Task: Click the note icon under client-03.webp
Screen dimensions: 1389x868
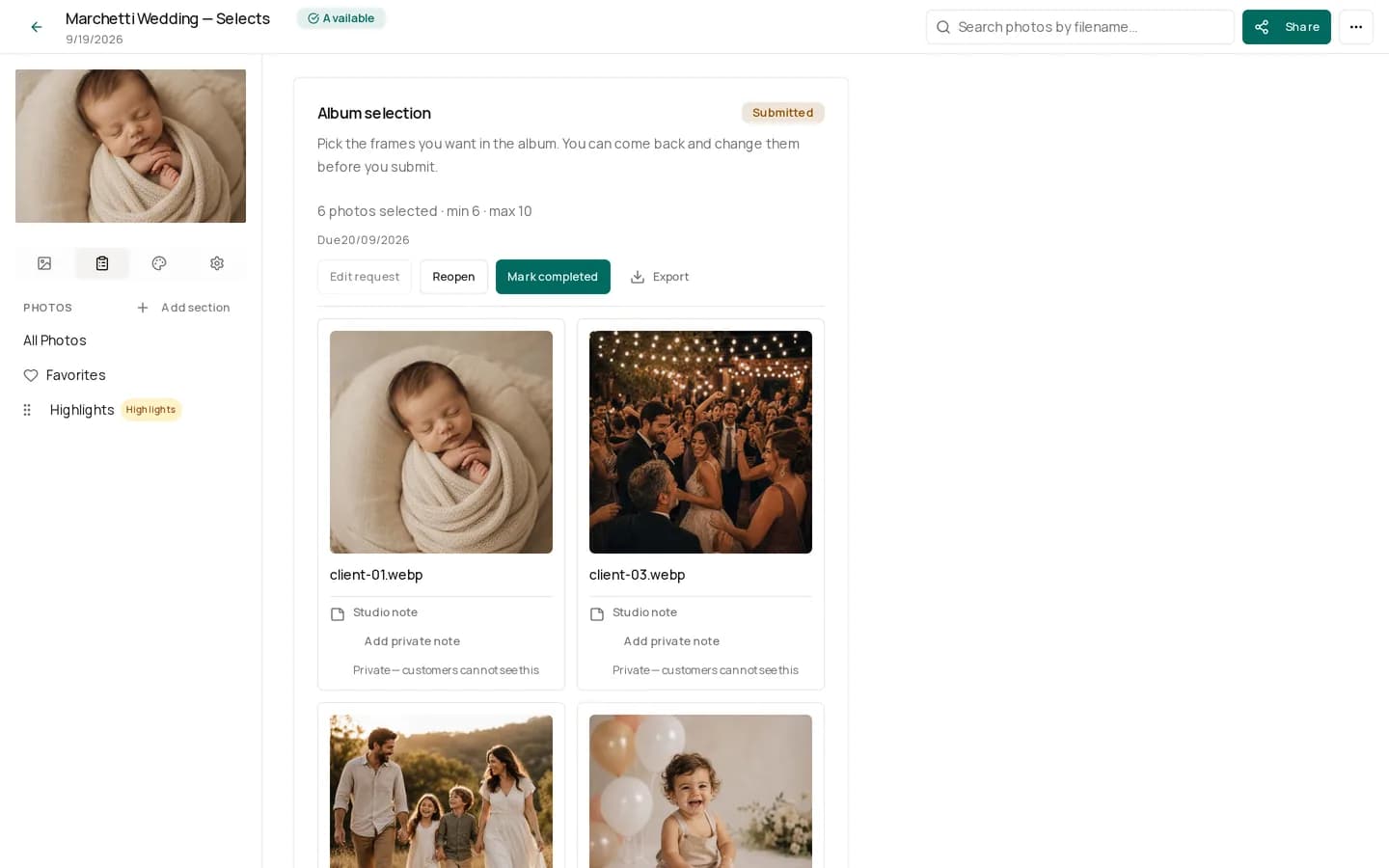Action: [597, 614]
